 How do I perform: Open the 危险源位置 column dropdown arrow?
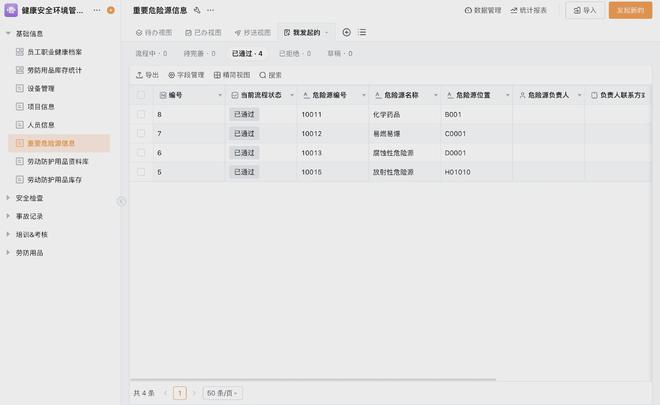pyautogui.click(x=508, y=95)
